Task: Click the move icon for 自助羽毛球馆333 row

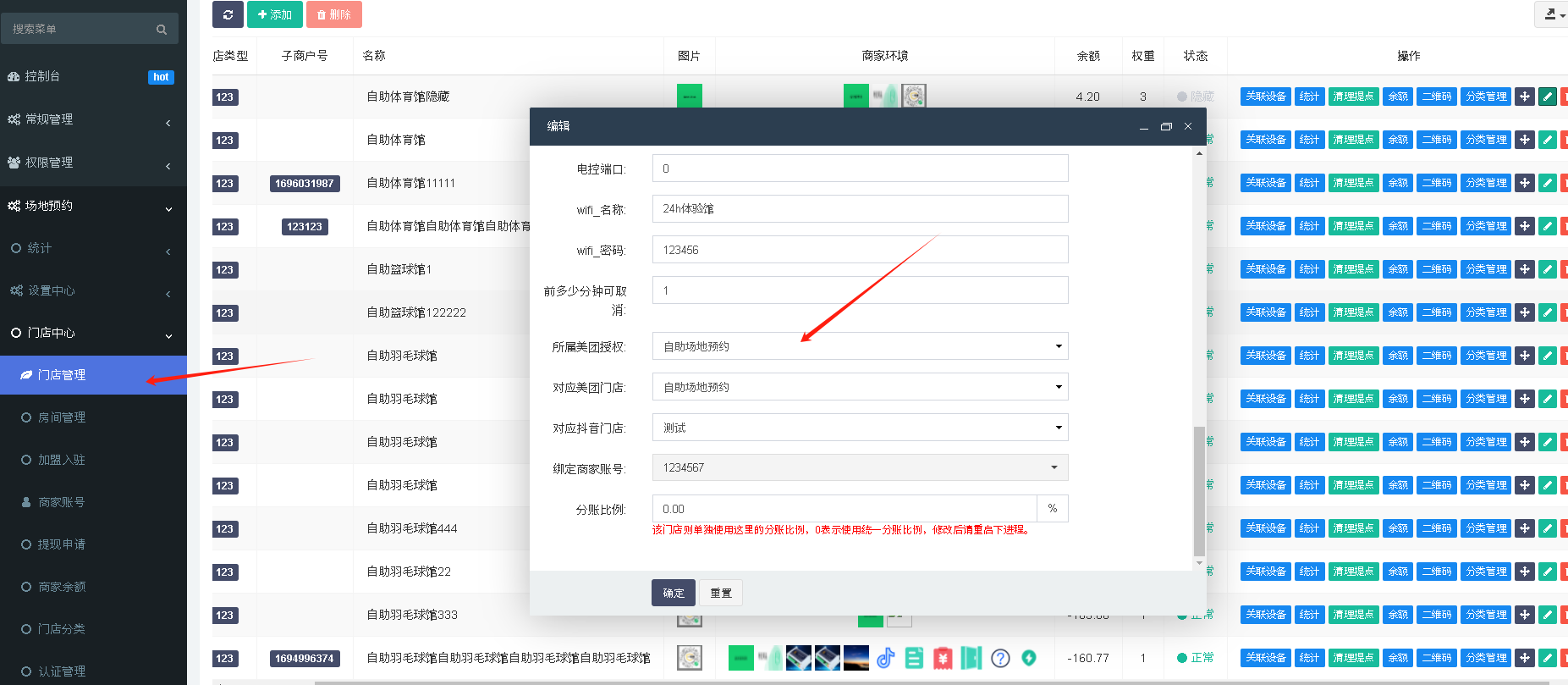Action: tap(1525, 615)
